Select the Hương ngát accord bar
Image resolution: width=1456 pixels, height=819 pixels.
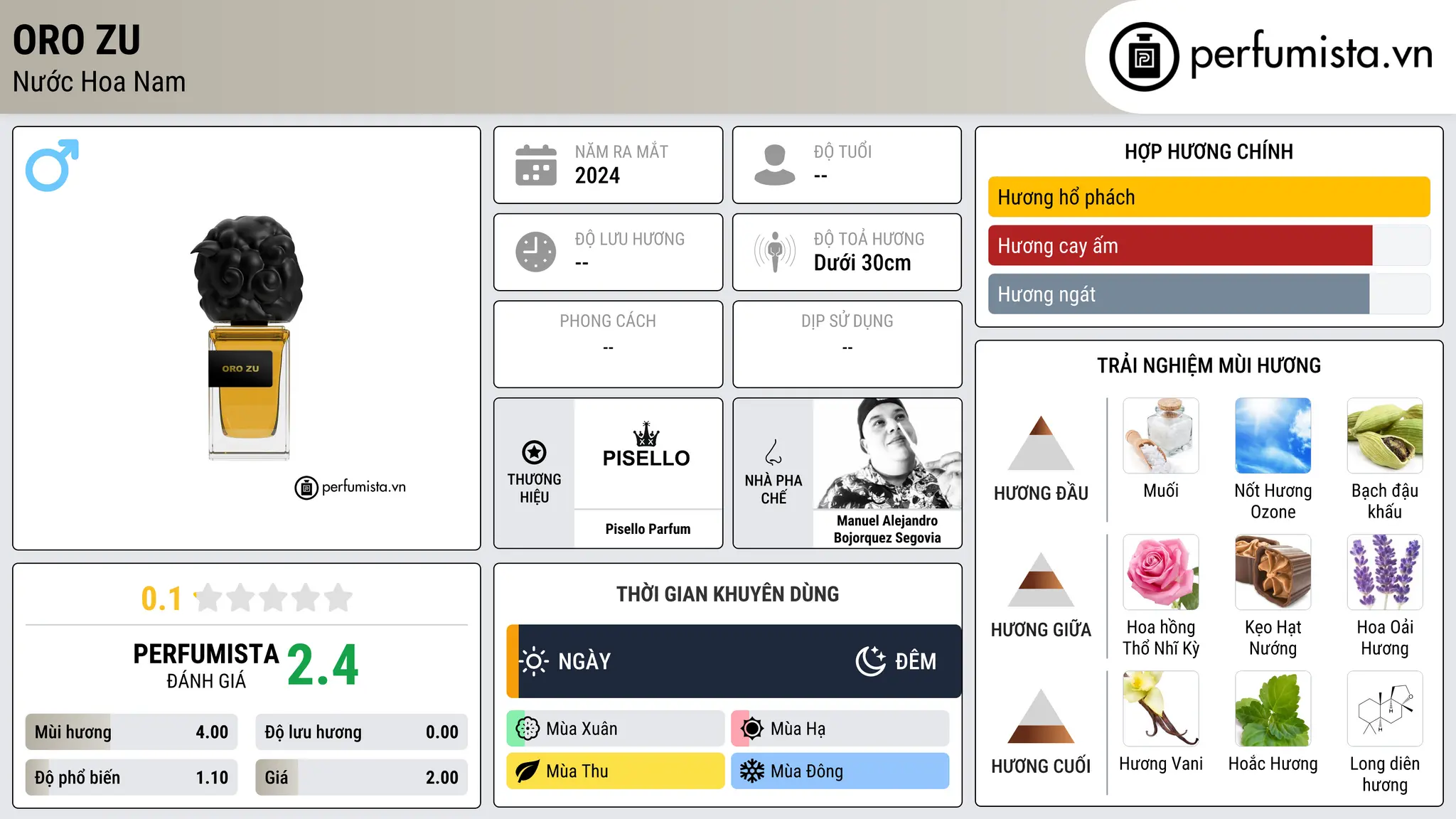pyautogui.click(x=1209, y=294)
